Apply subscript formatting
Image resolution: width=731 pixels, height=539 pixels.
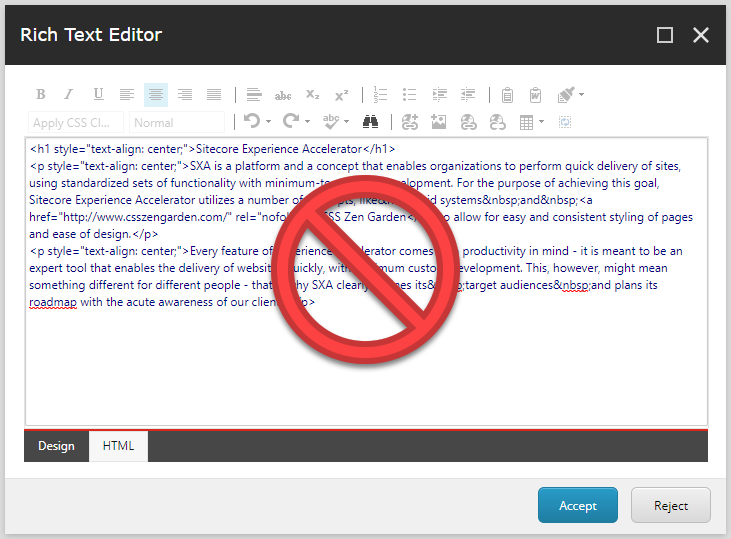point(312,95)
